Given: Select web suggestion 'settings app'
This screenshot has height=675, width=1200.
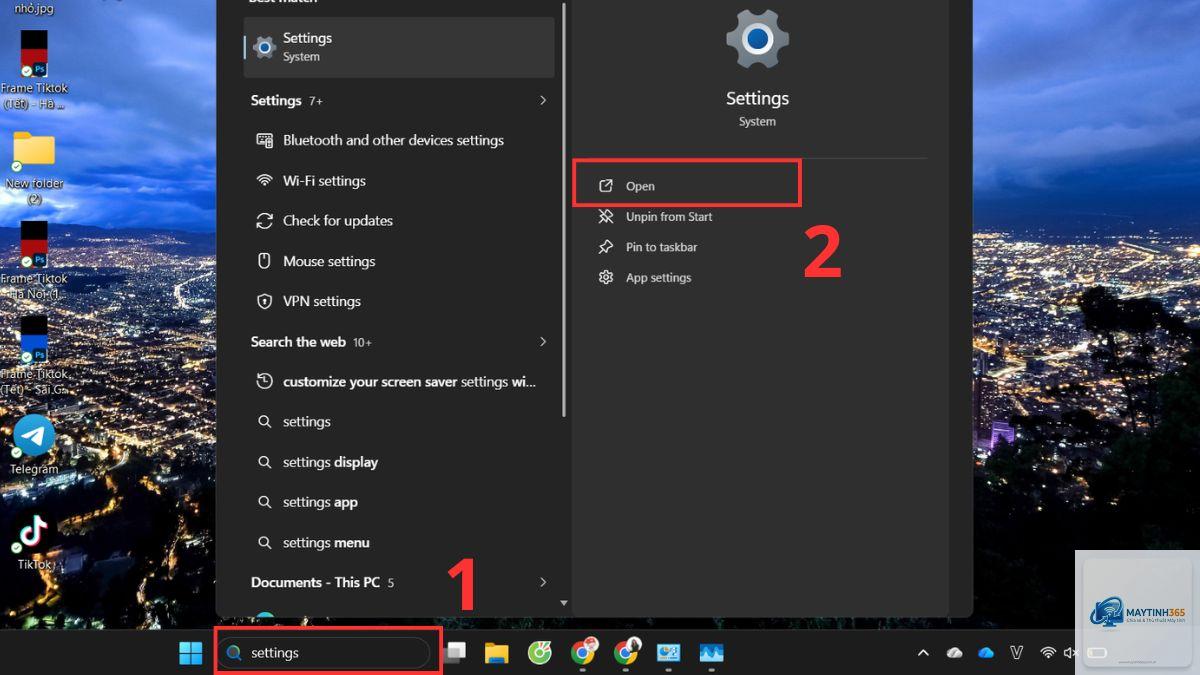Looking at the screenshot, I should coord(399,502).
